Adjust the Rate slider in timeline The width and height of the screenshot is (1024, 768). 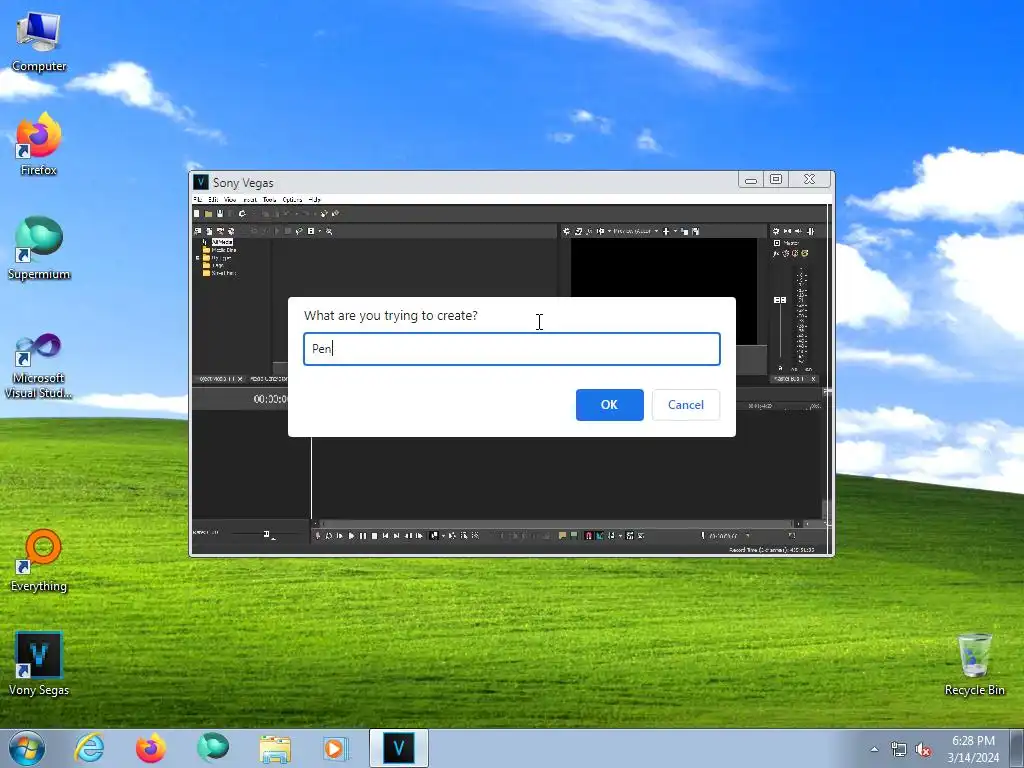point(266,534)
